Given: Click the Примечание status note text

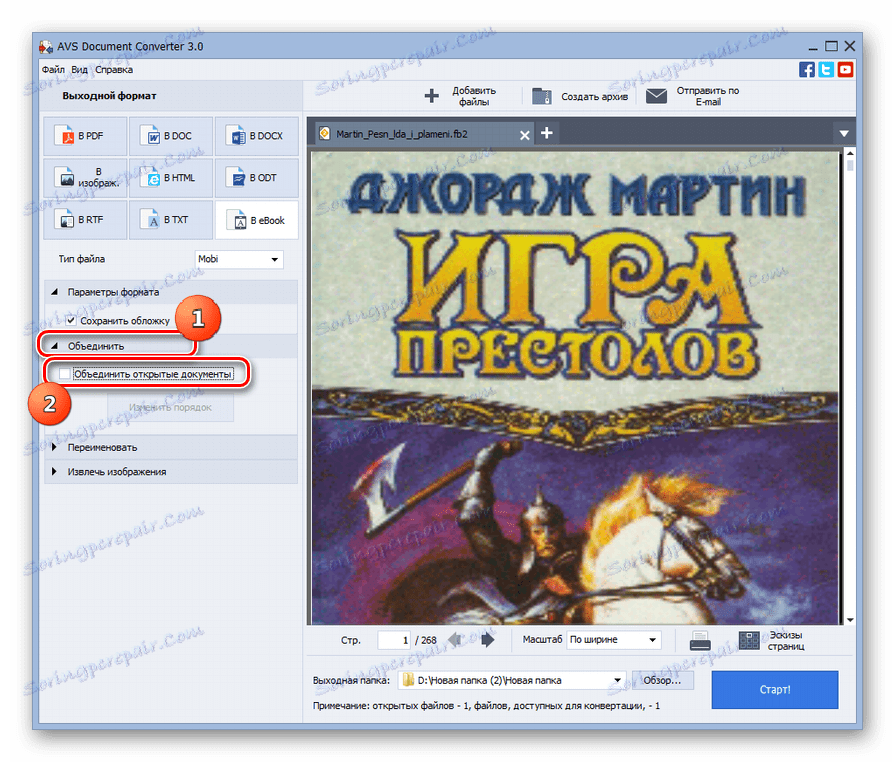Looking at the screenshot, I should coord(486,706).
